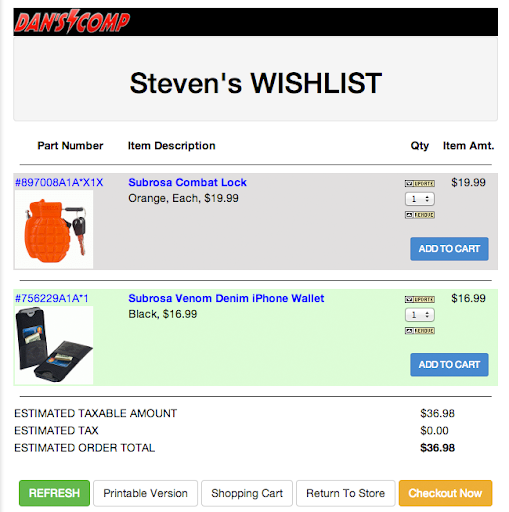Image resolution: width=509 pixels, height=512 pixels.
Task: Click the green REFRESH button
Action: click(54, 493)
